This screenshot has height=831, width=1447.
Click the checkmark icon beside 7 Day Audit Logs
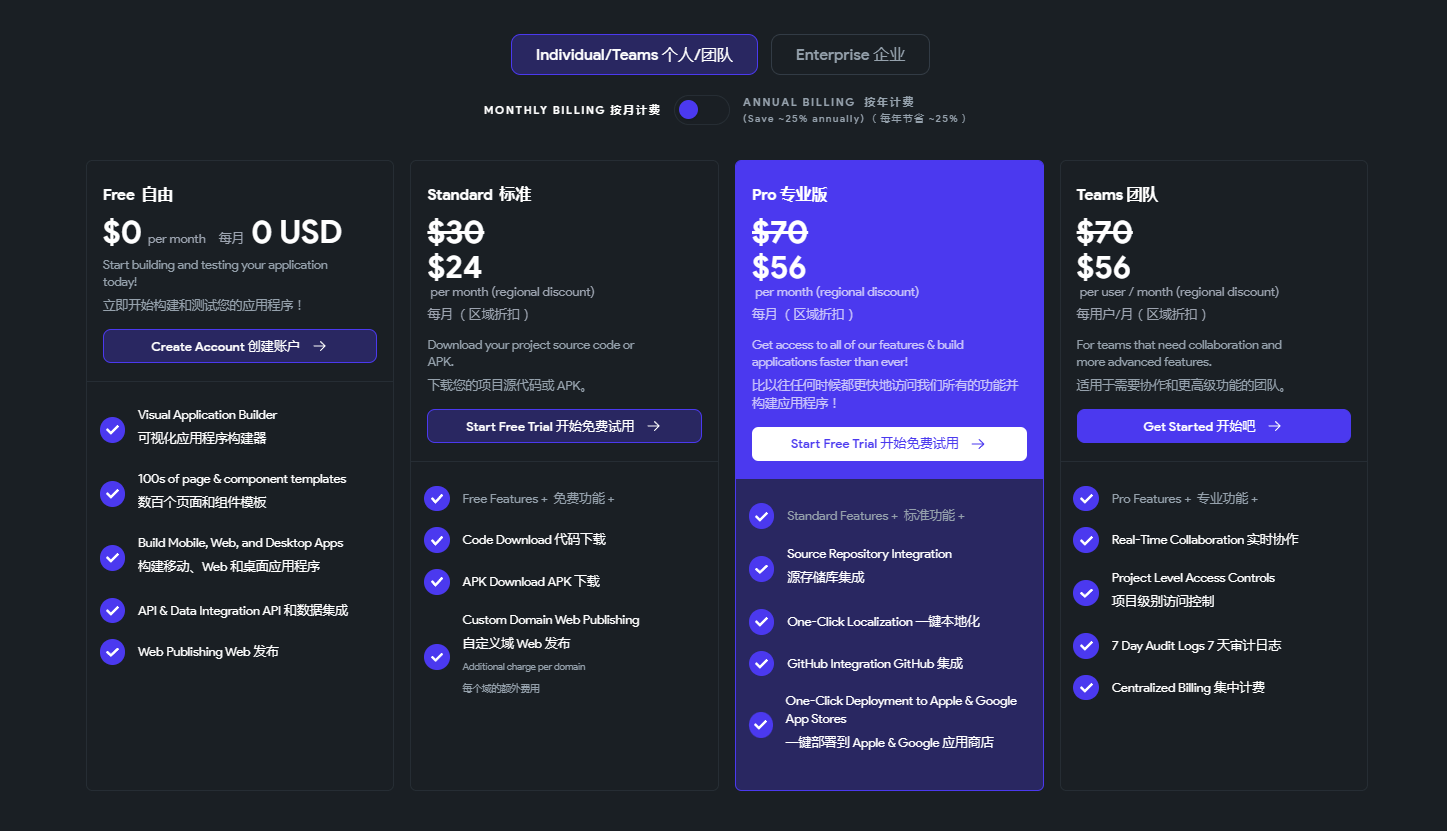coord(1086,645)
